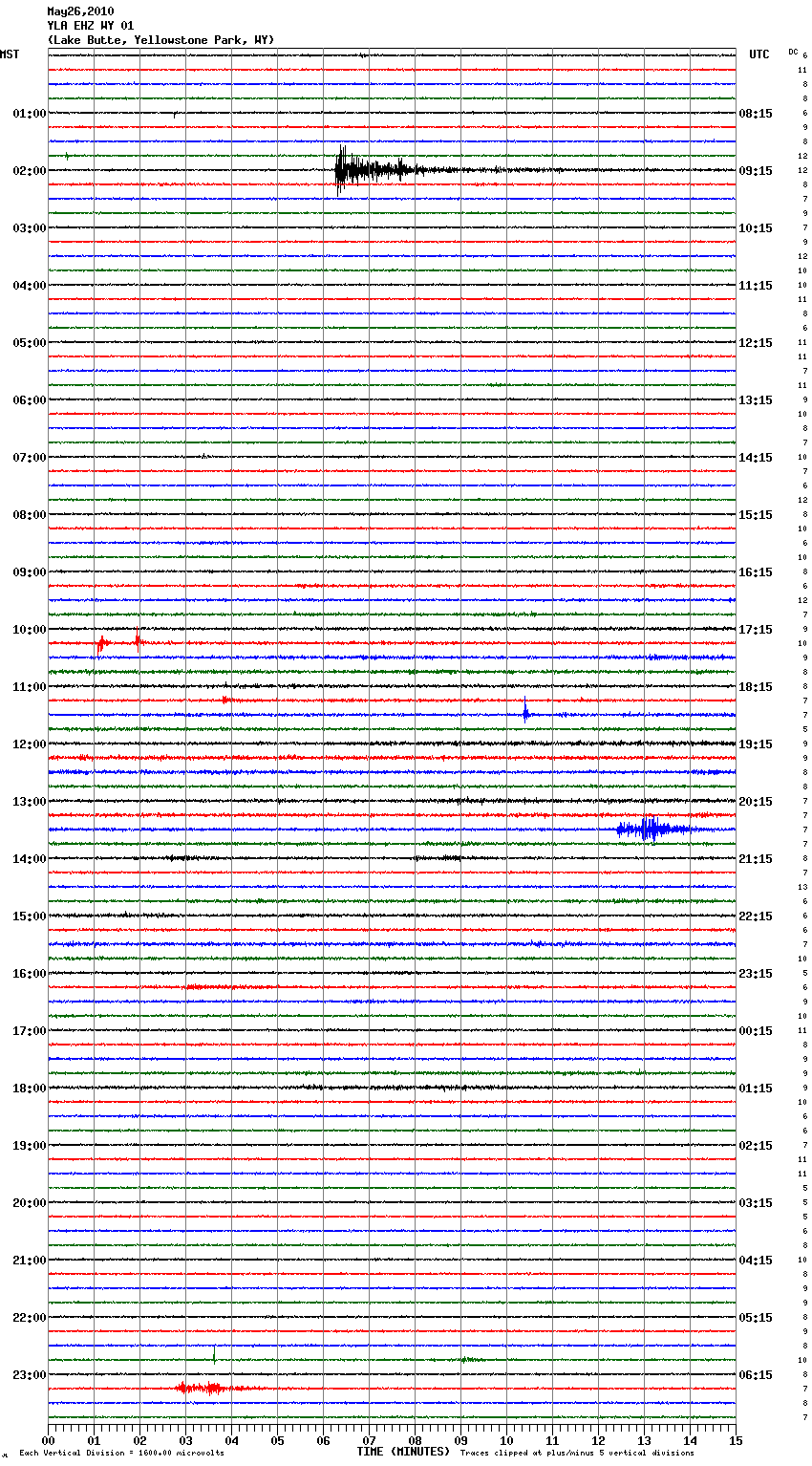Click the 03 minute tick on the x-axis
The width and height of the screenshot is (812, 1466).
(186, 1440)
